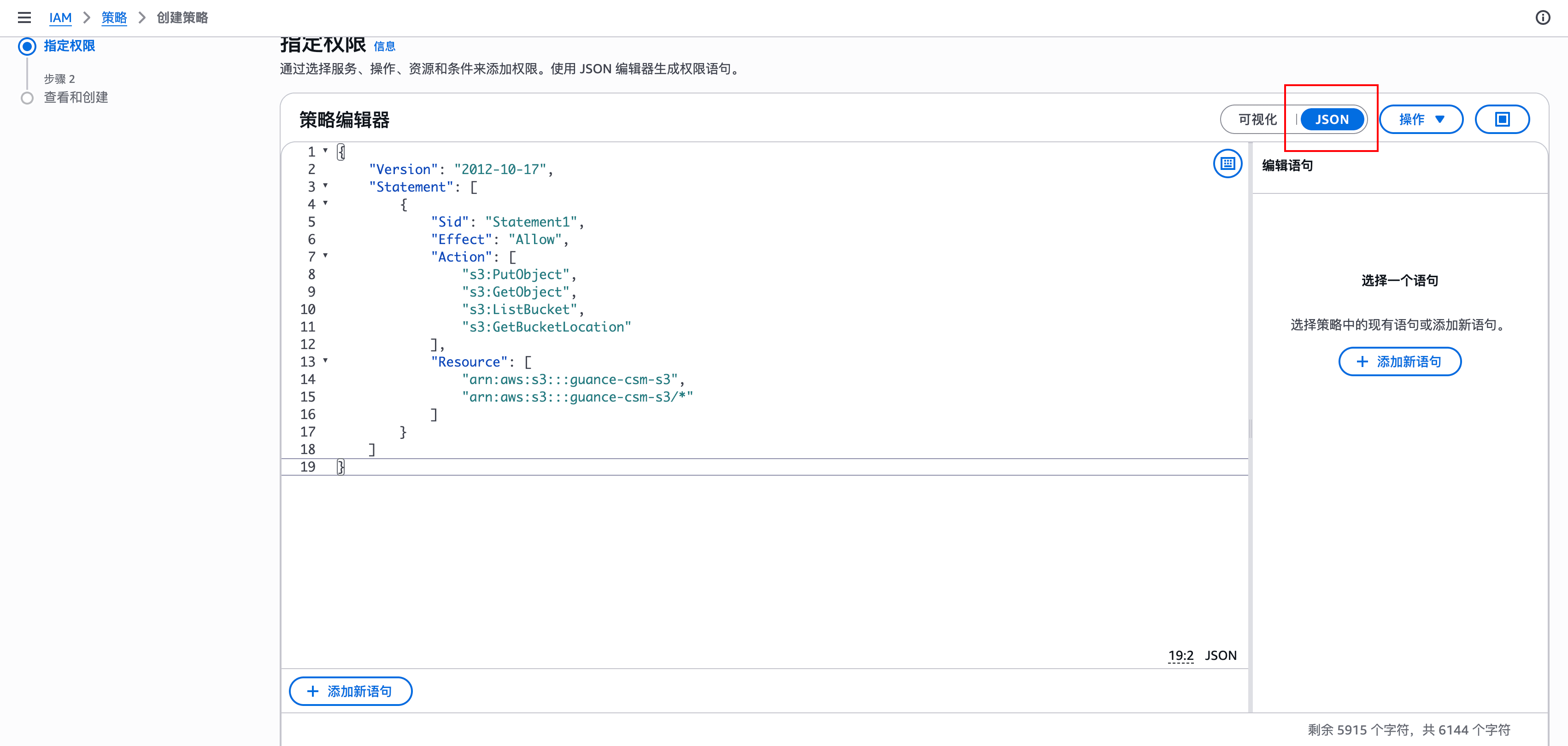Go to IAM breadcrumb link
This screenshot has width=1568, height=746.
(x=60, y=17)
